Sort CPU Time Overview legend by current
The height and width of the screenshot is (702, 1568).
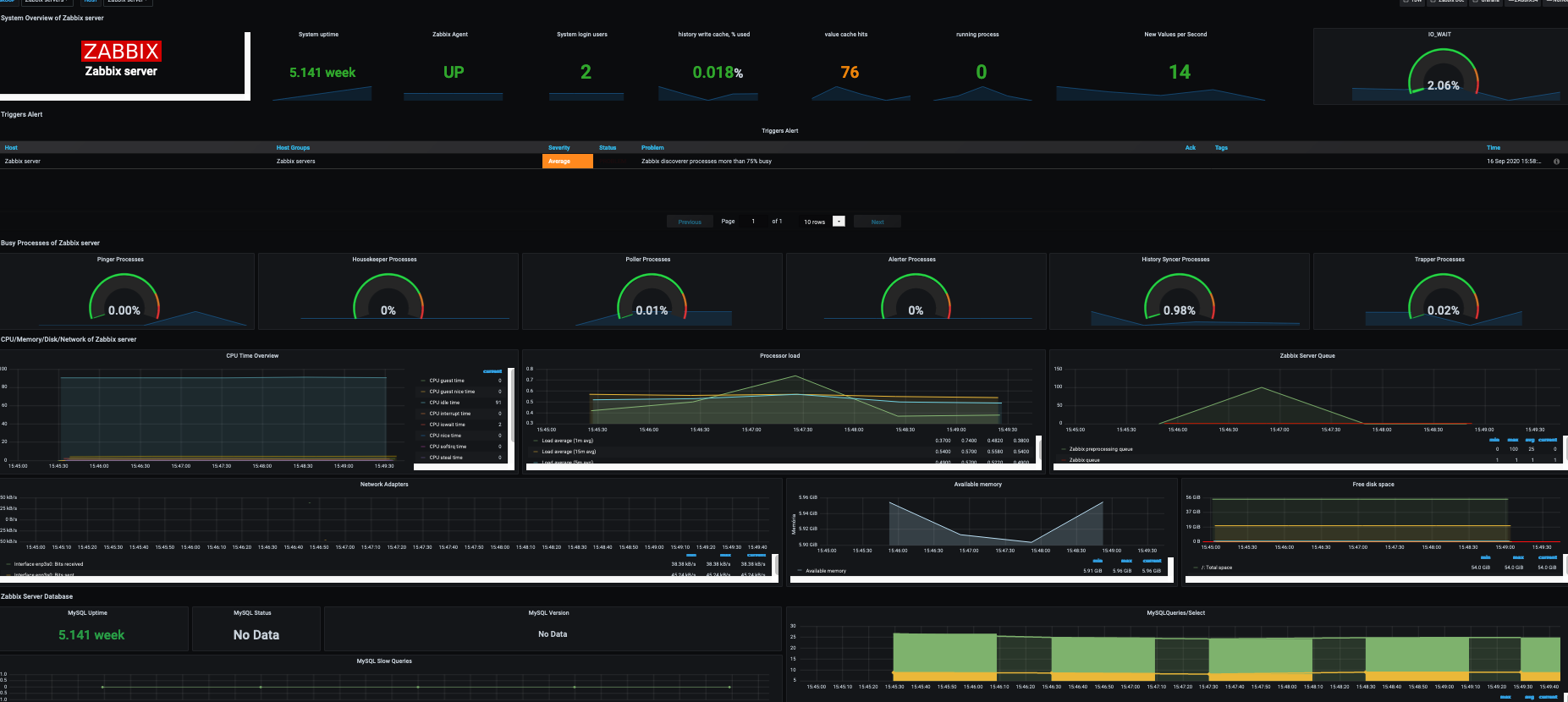tap(492, 371)
